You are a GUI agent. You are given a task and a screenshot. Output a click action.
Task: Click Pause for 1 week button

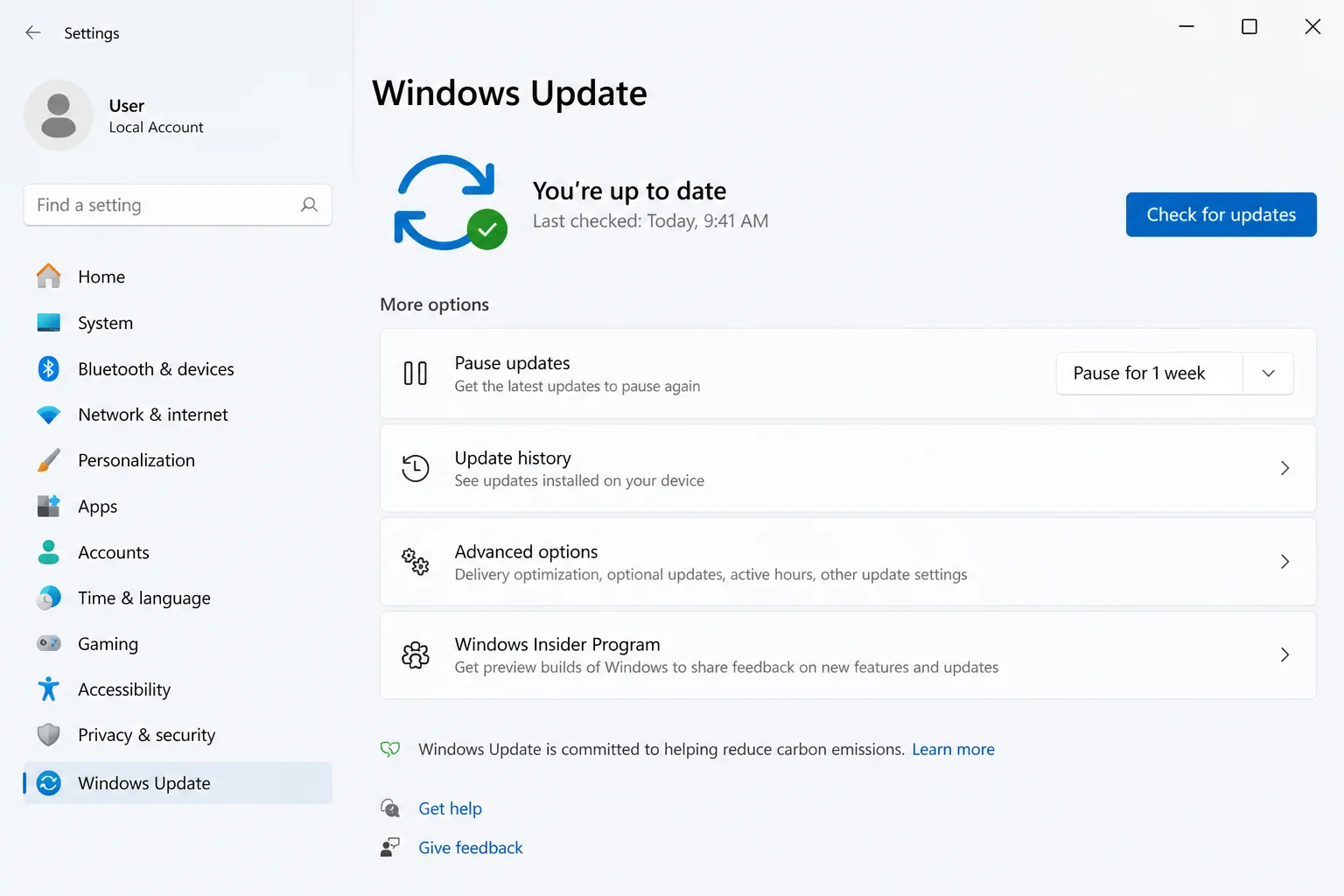pos(1149,374)
